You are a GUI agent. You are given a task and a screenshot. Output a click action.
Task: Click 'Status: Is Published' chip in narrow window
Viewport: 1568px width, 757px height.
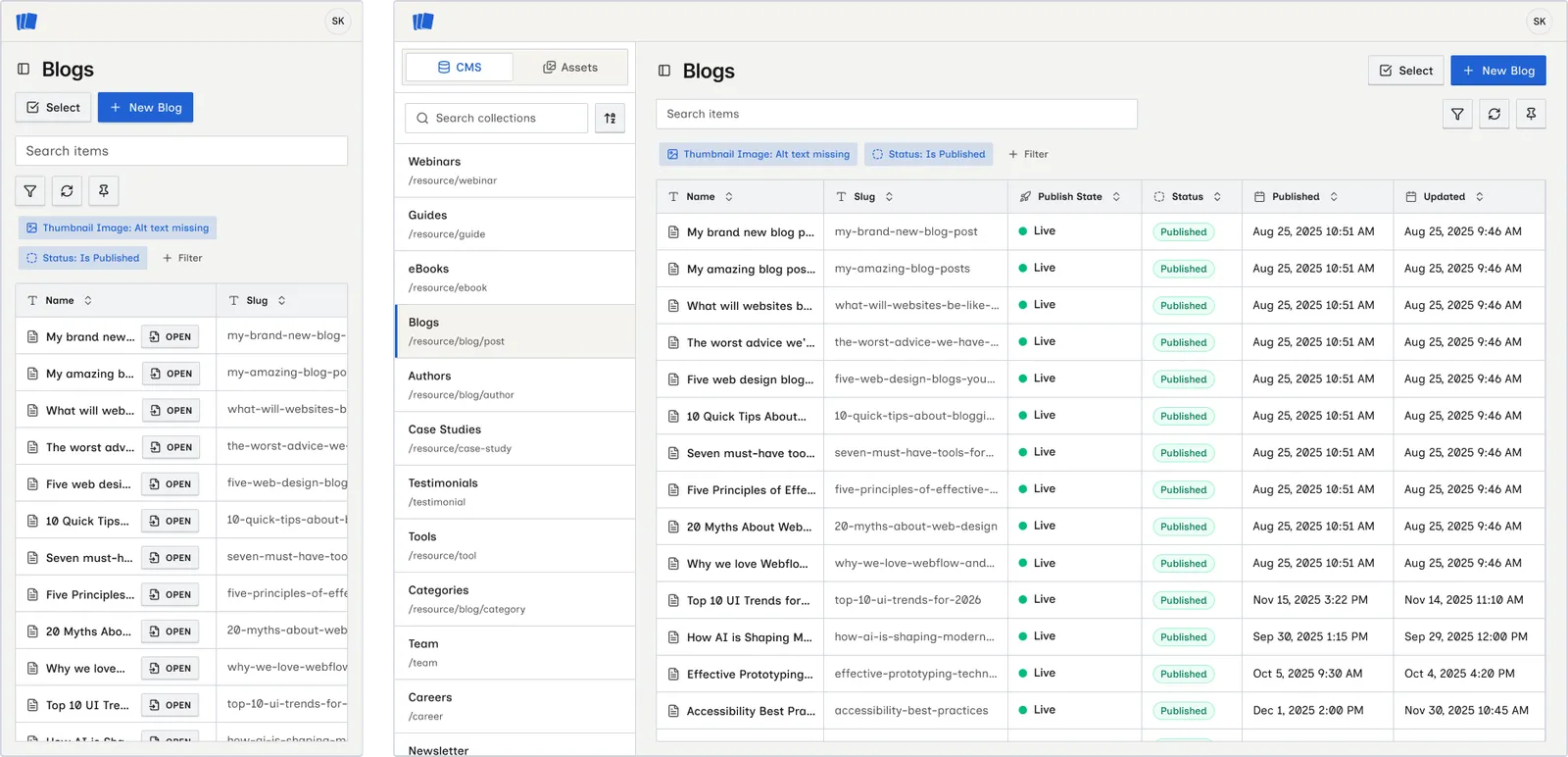(82, 258)
